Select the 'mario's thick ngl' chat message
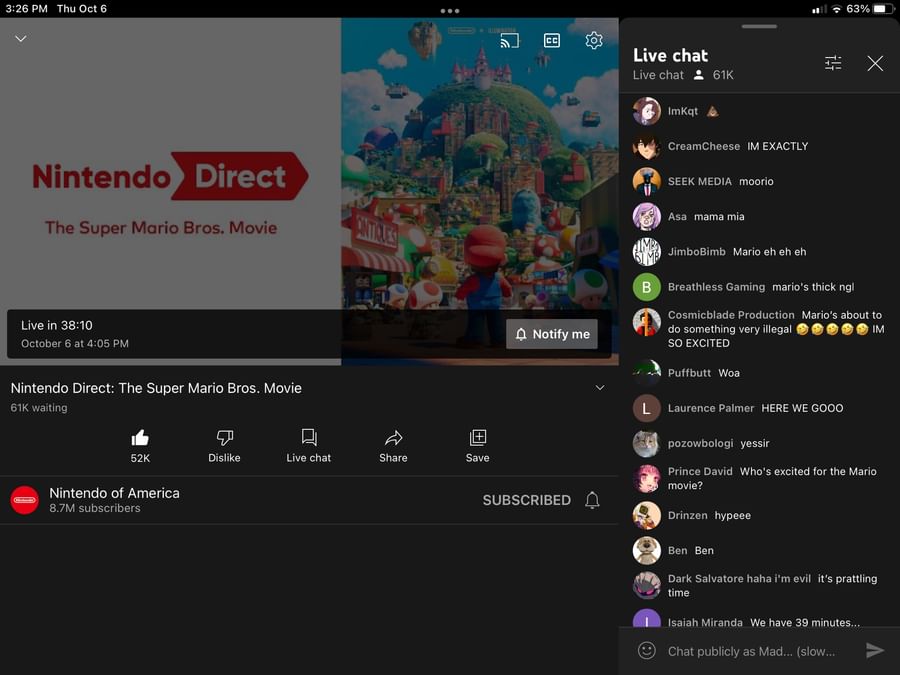The image size is (900, 675). click(x=813, y=287)
